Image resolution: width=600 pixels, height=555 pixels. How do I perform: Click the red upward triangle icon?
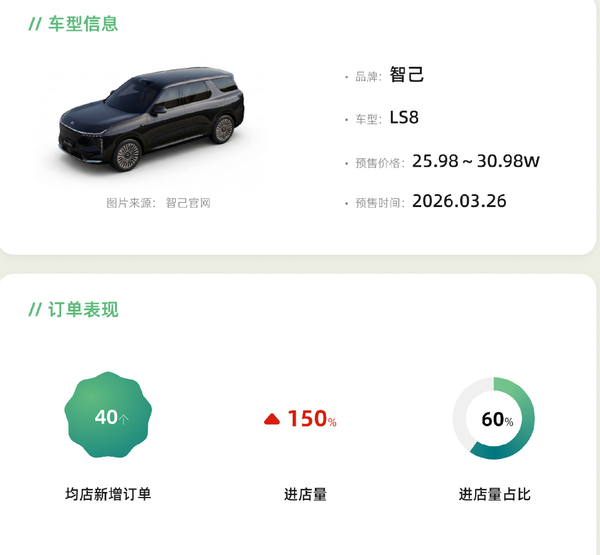click(271, 420)
